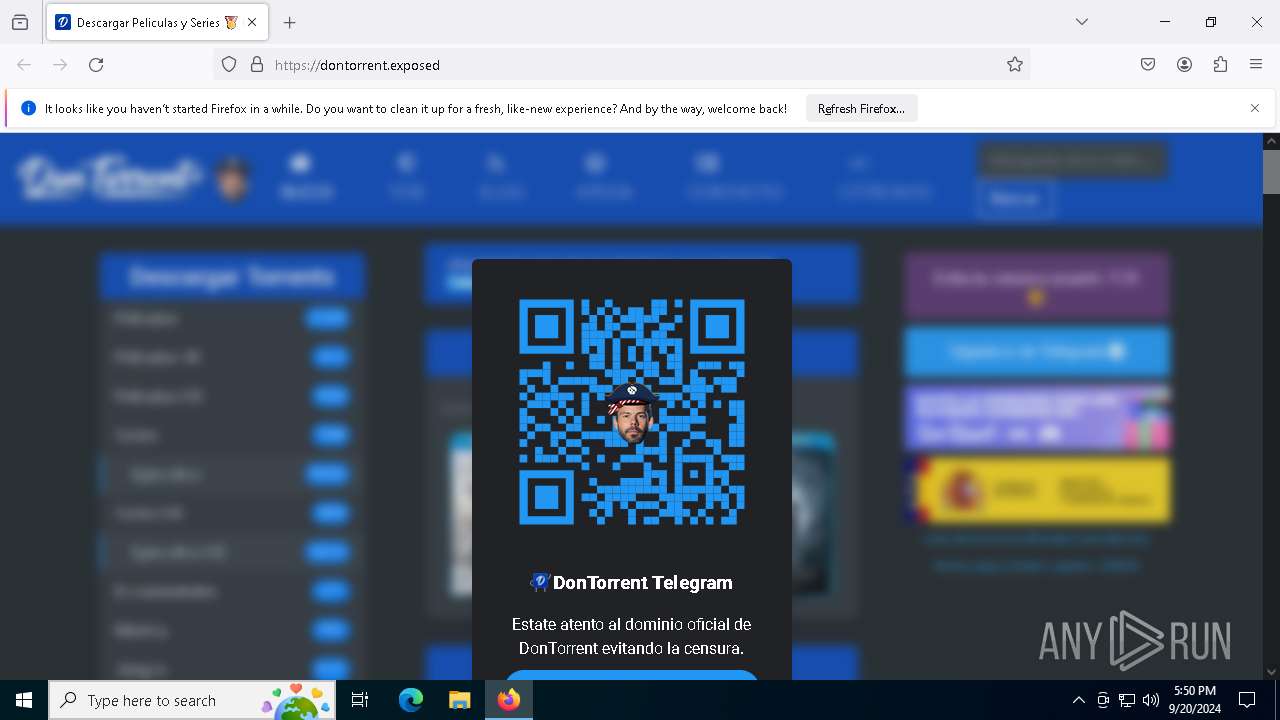Go back to previous page
The width and height of the screenshot is (1280, 720).
(24, 65)
